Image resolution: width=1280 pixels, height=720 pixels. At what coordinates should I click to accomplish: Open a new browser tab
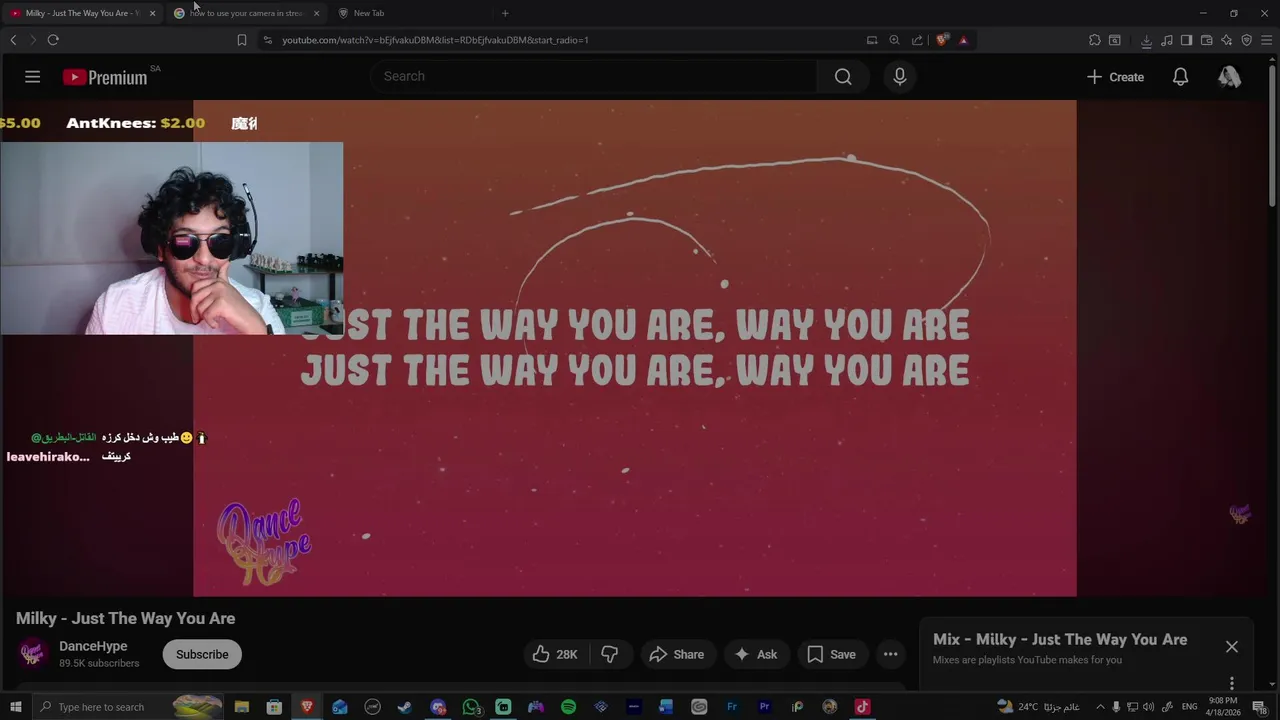click(505, 13)
